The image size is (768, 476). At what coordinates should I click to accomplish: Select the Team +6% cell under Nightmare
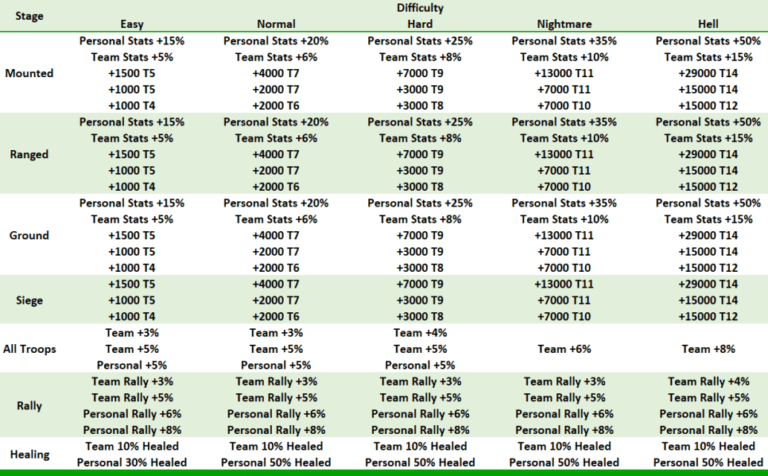(565, 349)
